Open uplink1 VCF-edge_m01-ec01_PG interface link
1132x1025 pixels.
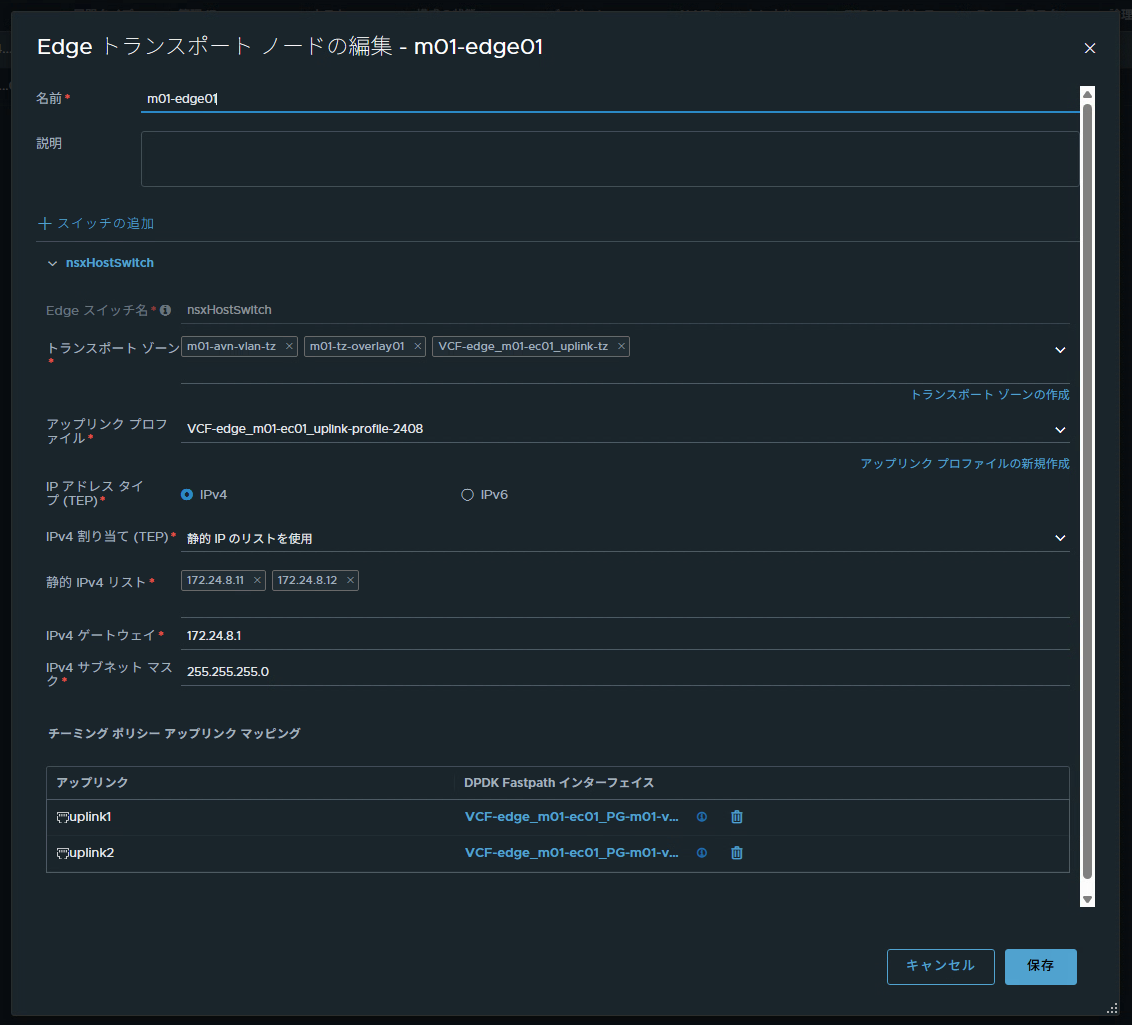(x=572, y=817)
